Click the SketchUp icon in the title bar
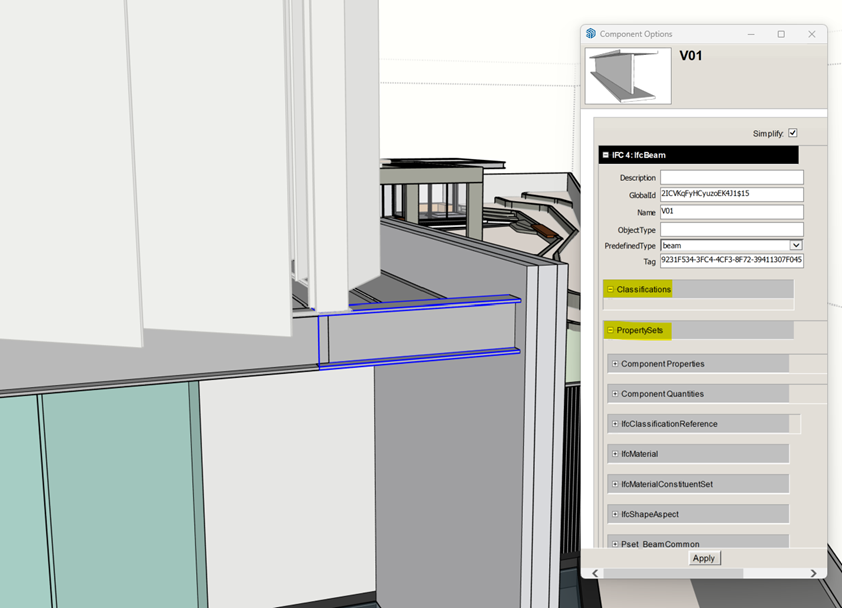Screen dimensions: 842x608 tap(591, 34)
